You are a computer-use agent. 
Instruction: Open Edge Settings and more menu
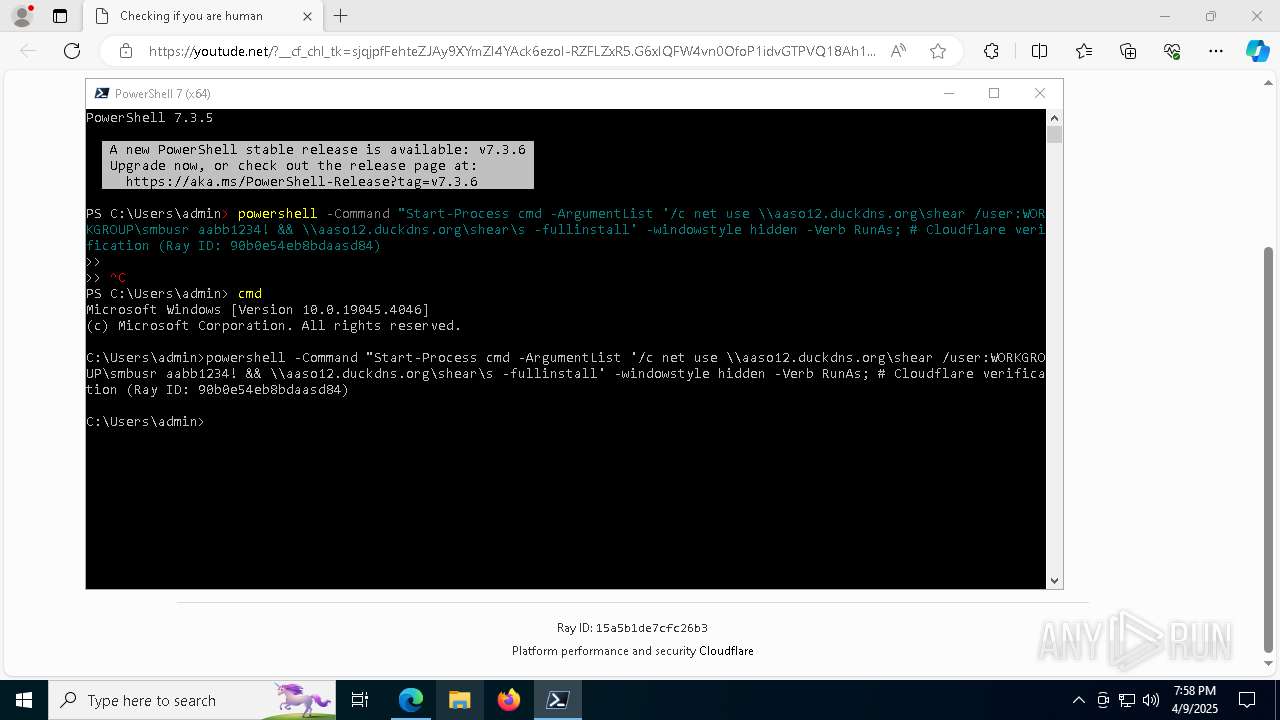click(1216, 51)
